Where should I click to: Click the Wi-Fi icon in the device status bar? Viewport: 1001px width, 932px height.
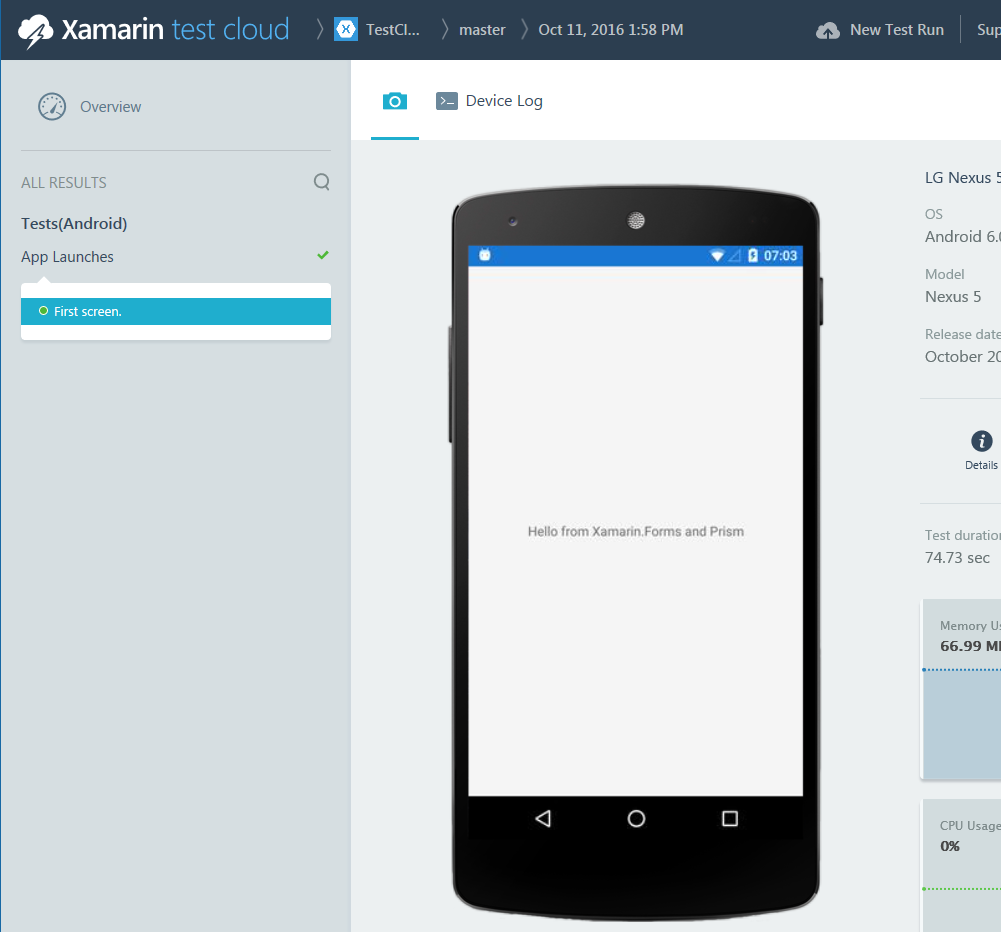[x=717, y=256]
